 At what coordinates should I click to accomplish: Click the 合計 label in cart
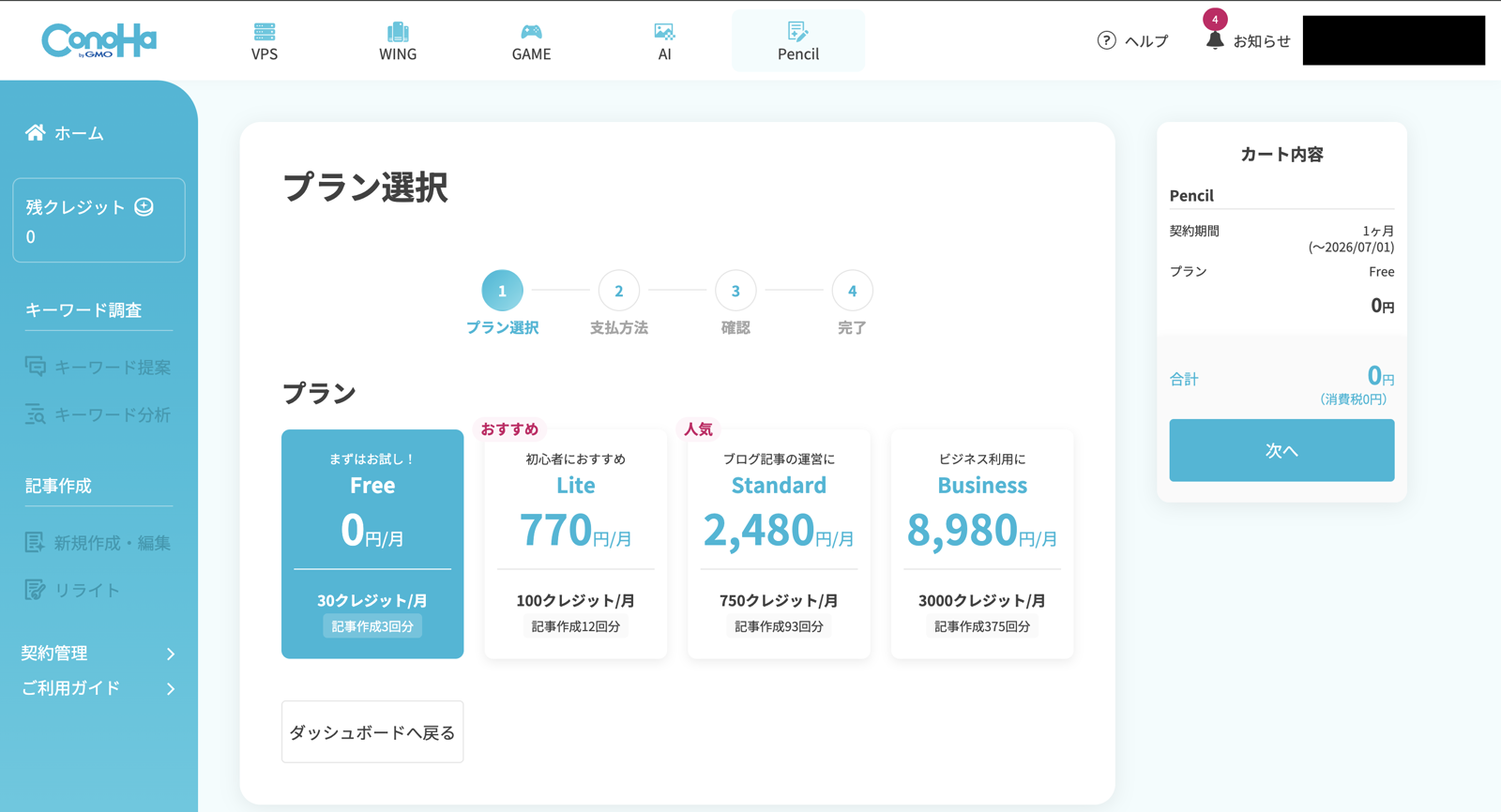click(1184, 379)
